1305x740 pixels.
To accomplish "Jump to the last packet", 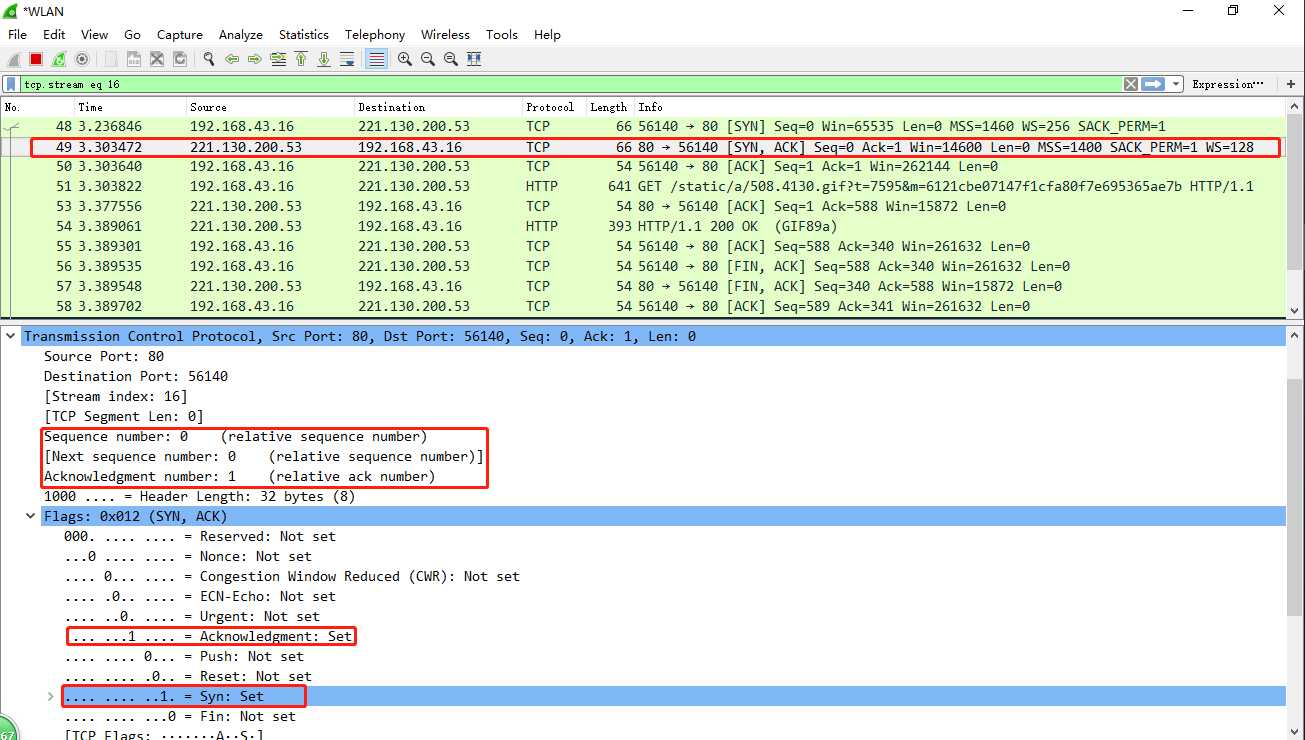I will pyautogui.click(x=324, y=60).
